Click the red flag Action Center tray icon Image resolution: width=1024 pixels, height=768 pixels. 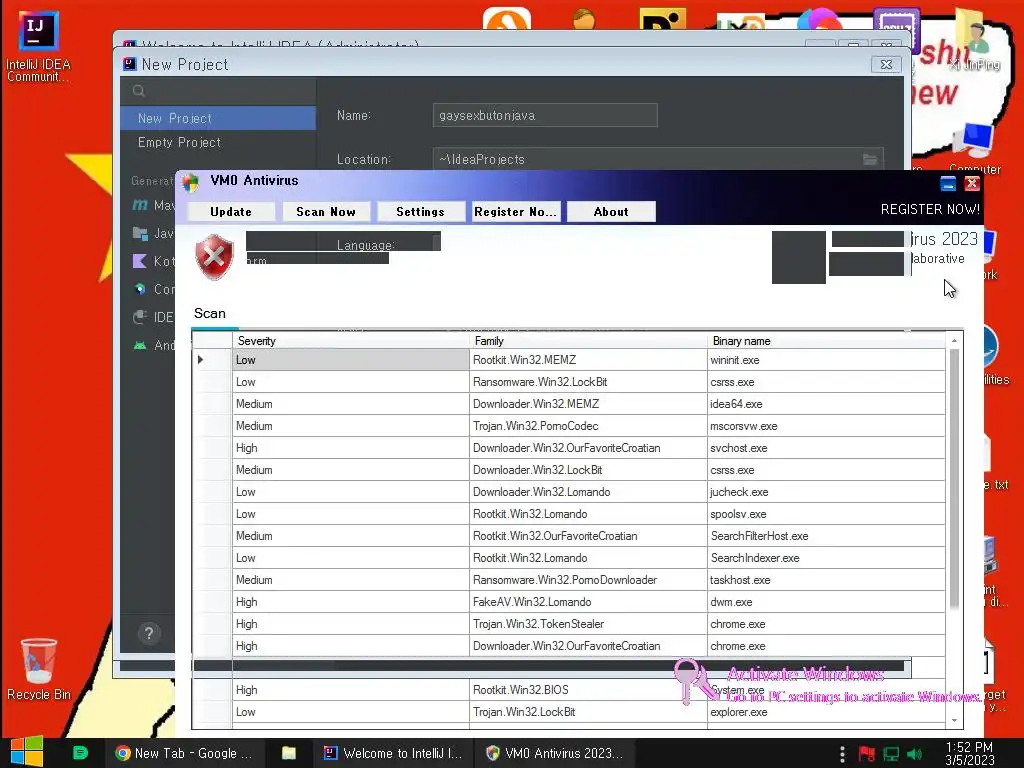(867, 754)
